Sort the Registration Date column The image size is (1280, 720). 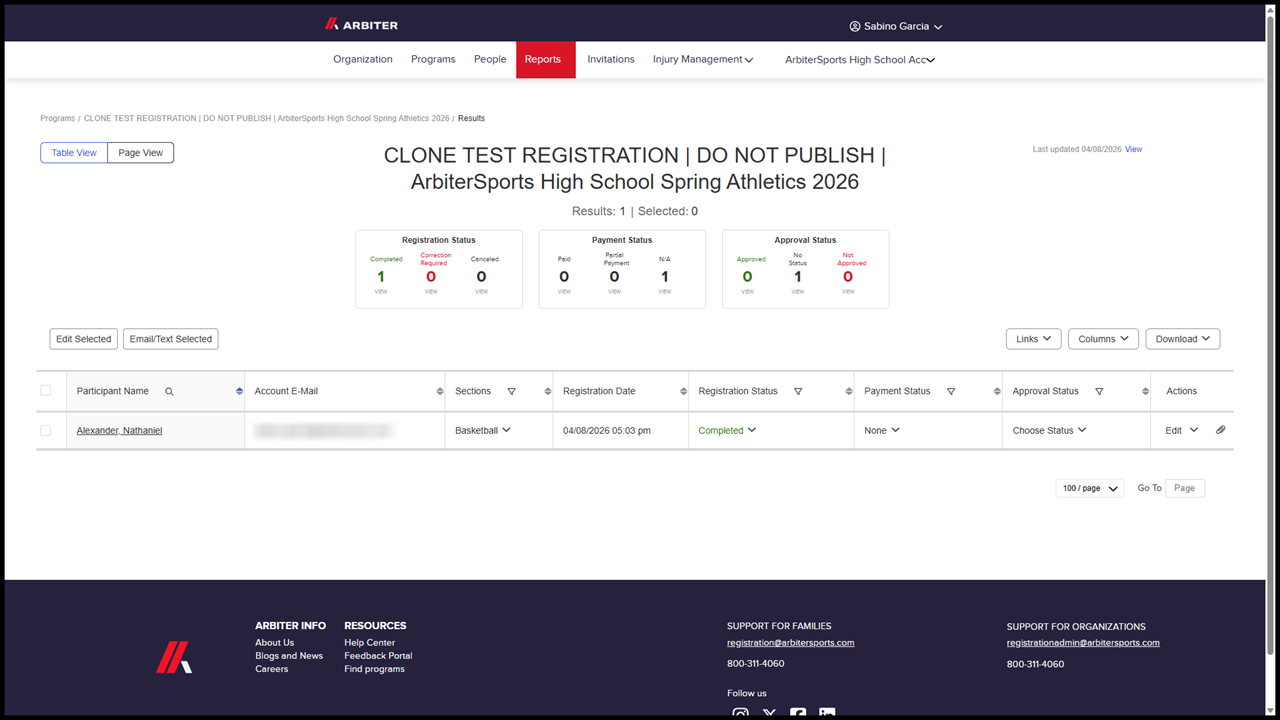pyautogui.click(x=684, y=392)
